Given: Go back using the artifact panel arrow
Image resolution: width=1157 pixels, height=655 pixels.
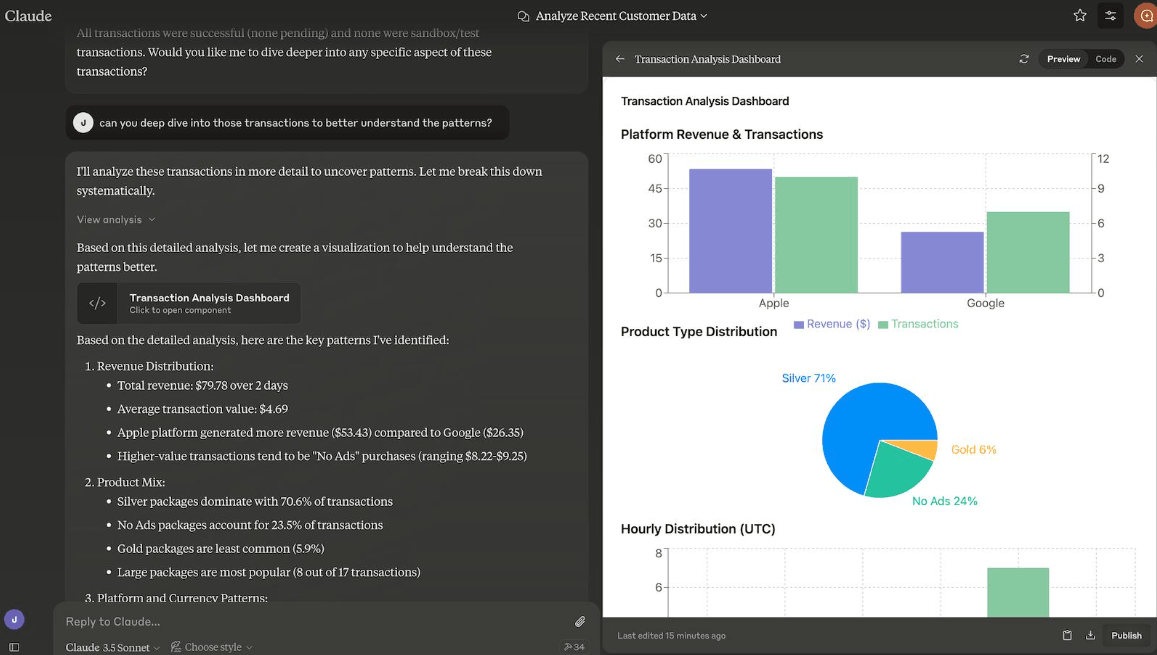Looking at the screenshot, I should [620, 59].
